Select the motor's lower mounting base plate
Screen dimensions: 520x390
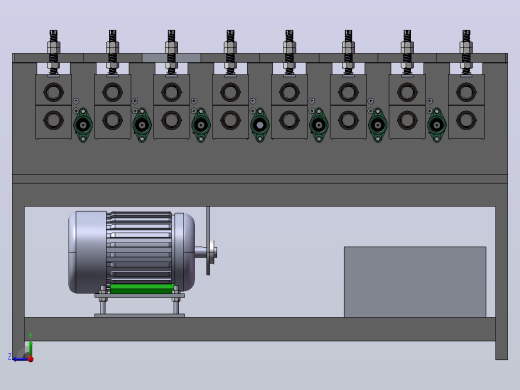pyautogui.click(x=139, y=315)
